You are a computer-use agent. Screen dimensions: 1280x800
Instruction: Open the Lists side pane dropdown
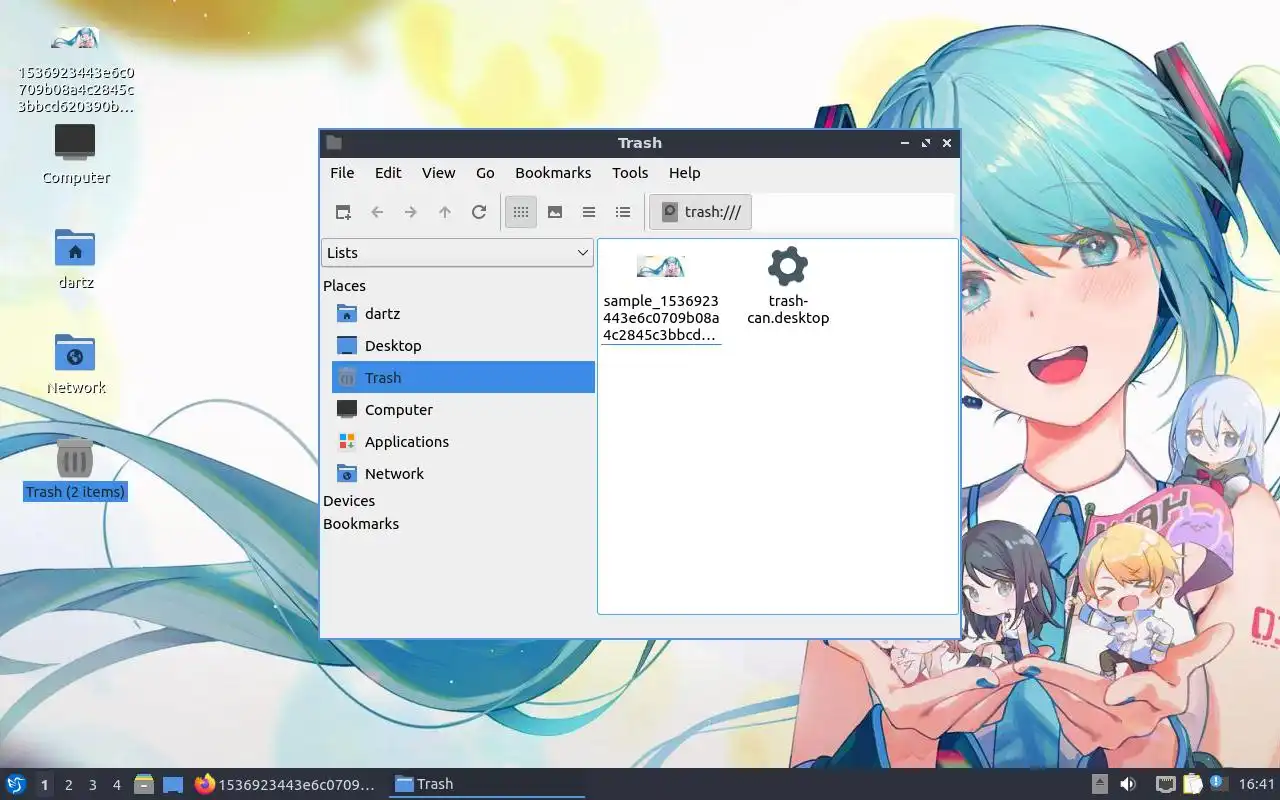click(458, 253)
